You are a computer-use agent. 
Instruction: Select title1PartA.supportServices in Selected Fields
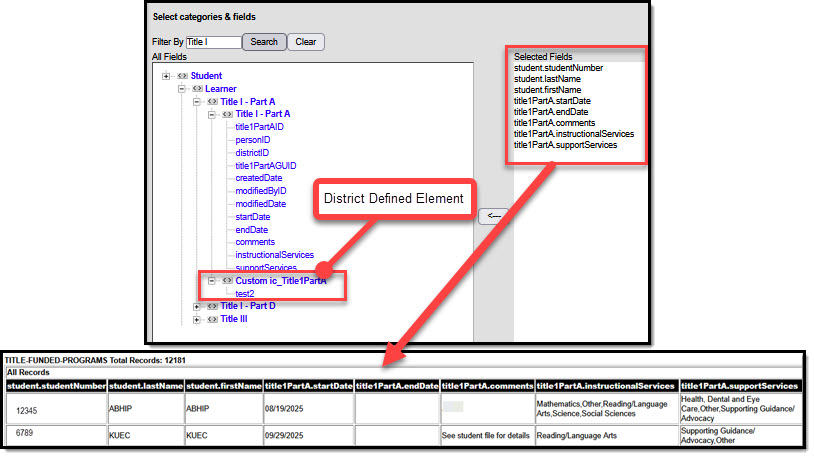click(566, 145)
